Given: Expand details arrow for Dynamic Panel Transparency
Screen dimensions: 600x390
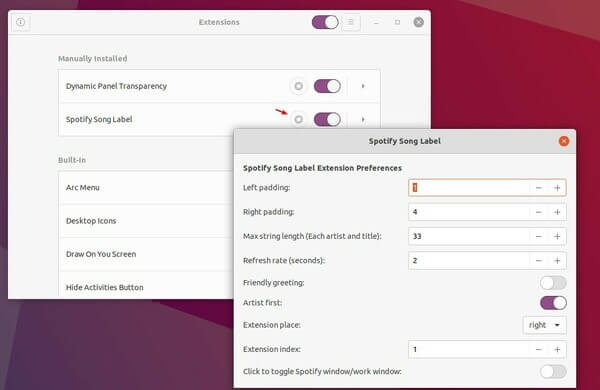Looking at the screenshot, I should pos(363,86).
